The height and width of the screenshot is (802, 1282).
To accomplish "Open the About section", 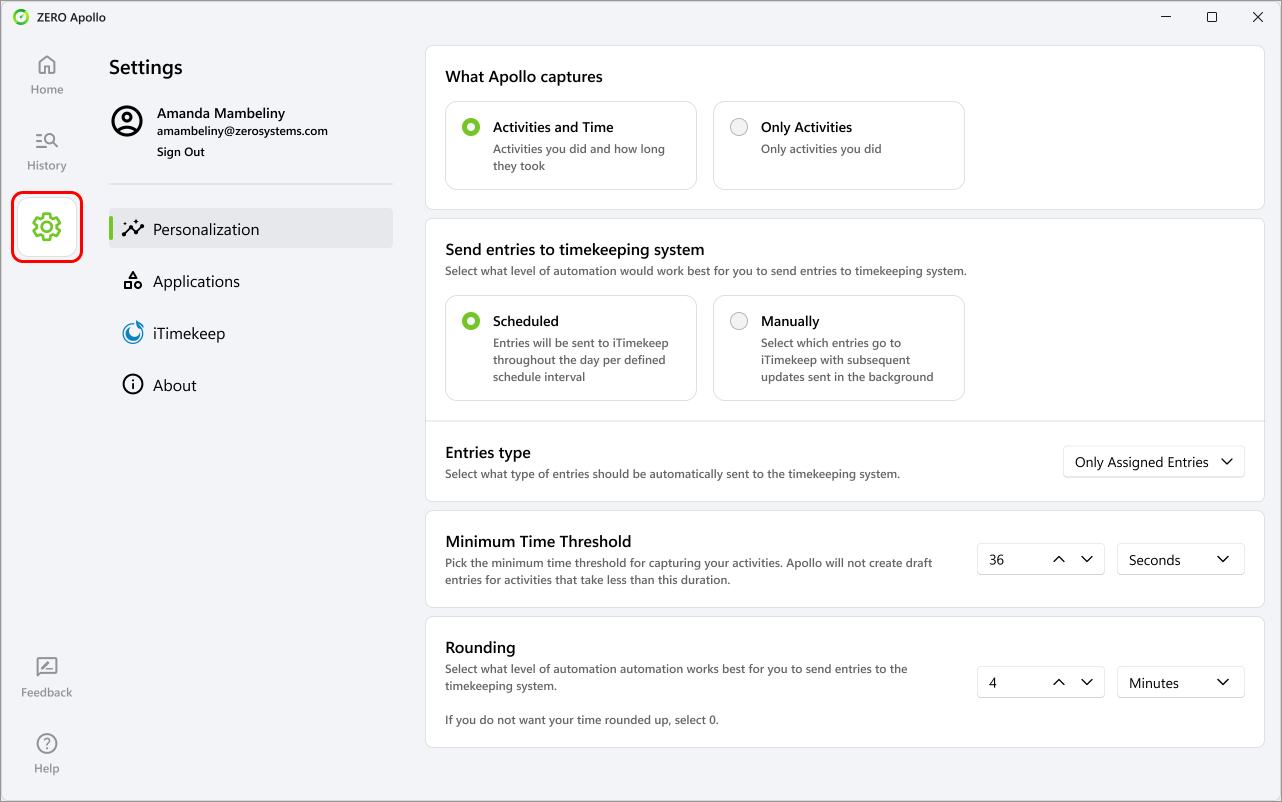I will coord(174,384).
